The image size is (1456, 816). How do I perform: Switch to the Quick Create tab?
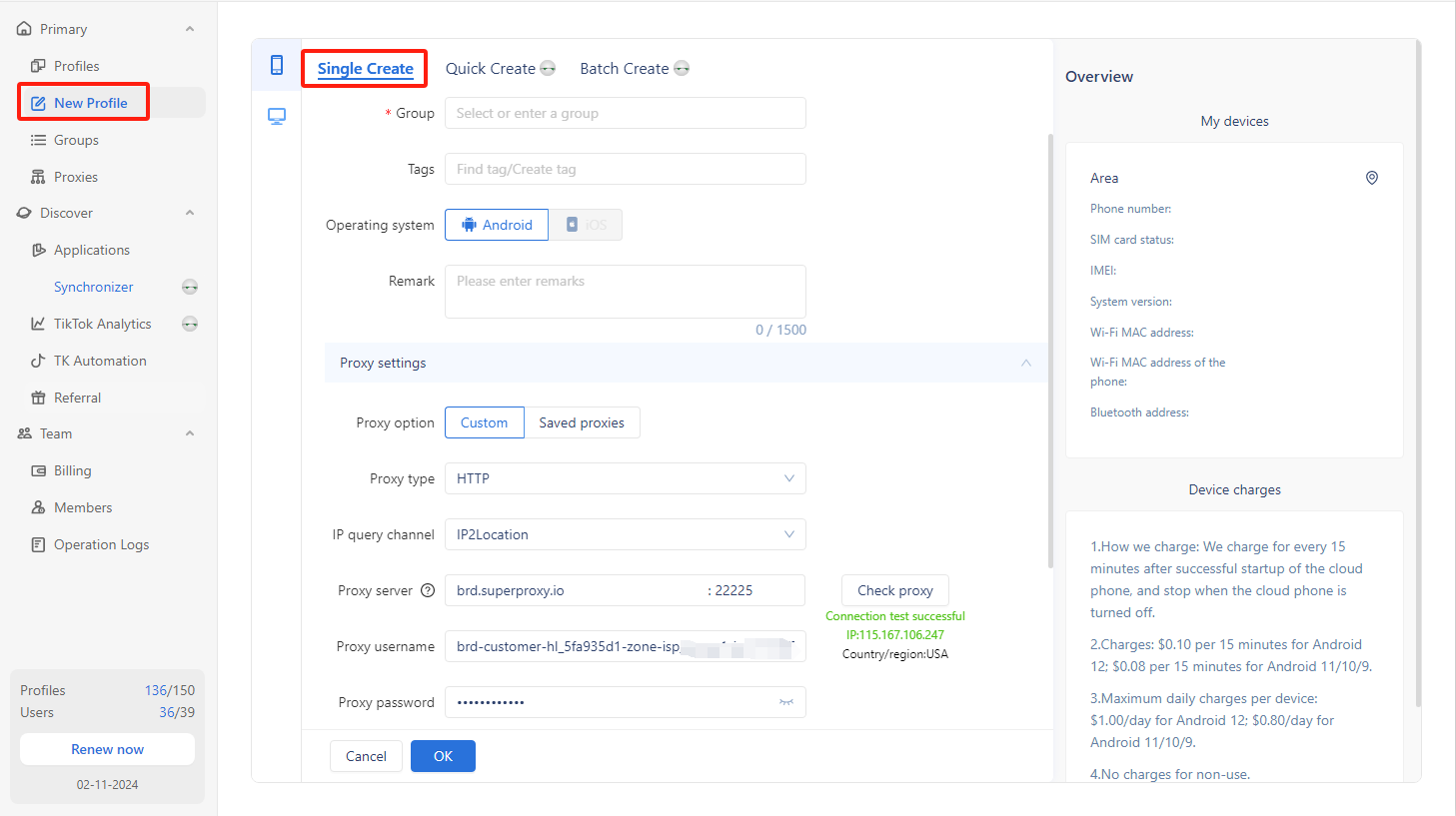[x=491, y=68]
